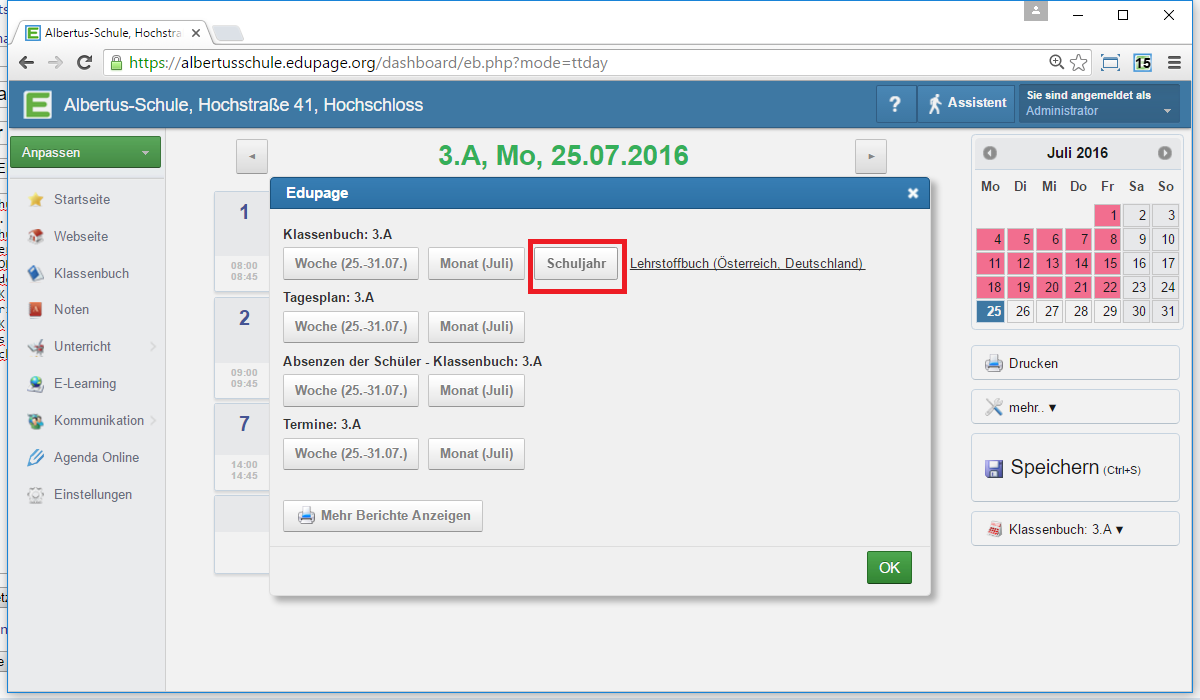This screenshot has width=1200, height=700.
Task: Open the Administrator account dropdown
Action: [x=1098, y=104]
